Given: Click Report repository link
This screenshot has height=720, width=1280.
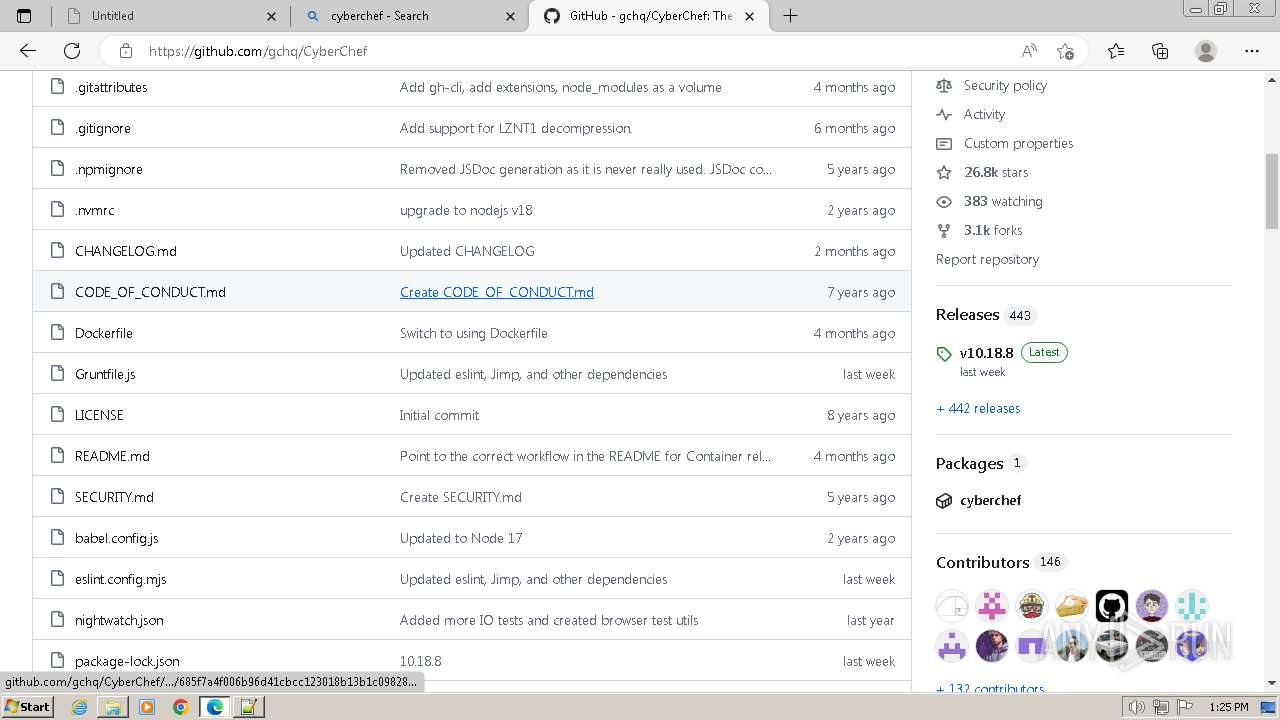Looking at the screenshot, I should click(x=987, y=259).
